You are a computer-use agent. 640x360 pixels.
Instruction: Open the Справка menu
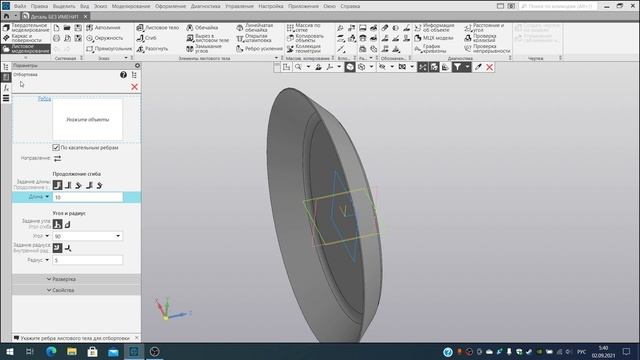[350, 6]
